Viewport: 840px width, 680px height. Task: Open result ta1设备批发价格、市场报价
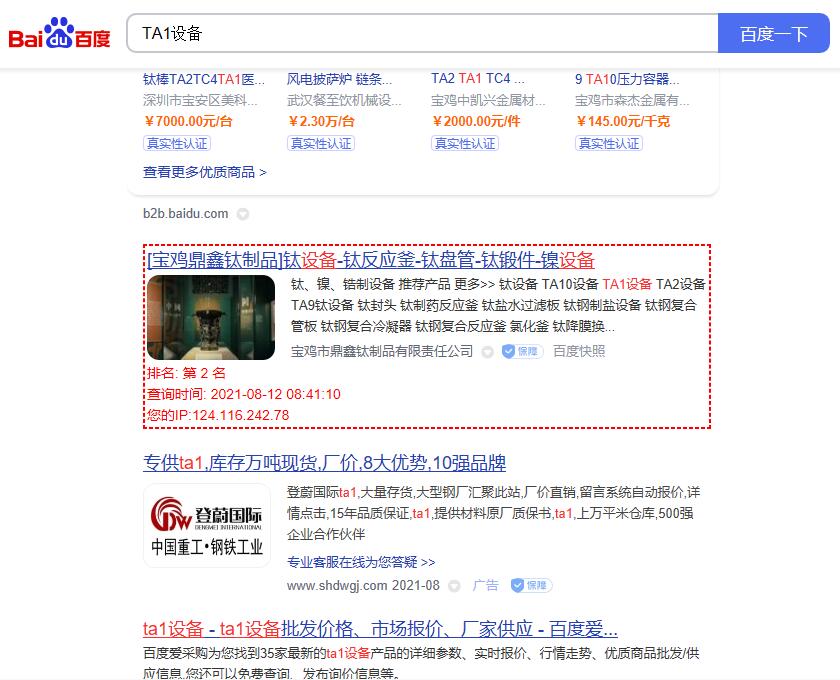[380, 629]
